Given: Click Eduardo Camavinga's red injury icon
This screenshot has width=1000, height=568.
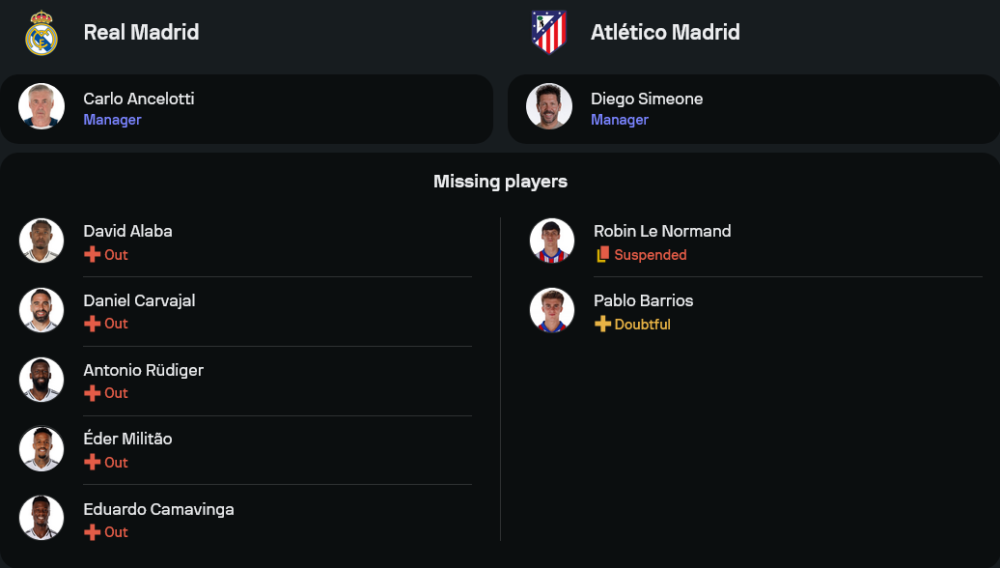Looking at the screenshot, I should [x=92, y=533].
